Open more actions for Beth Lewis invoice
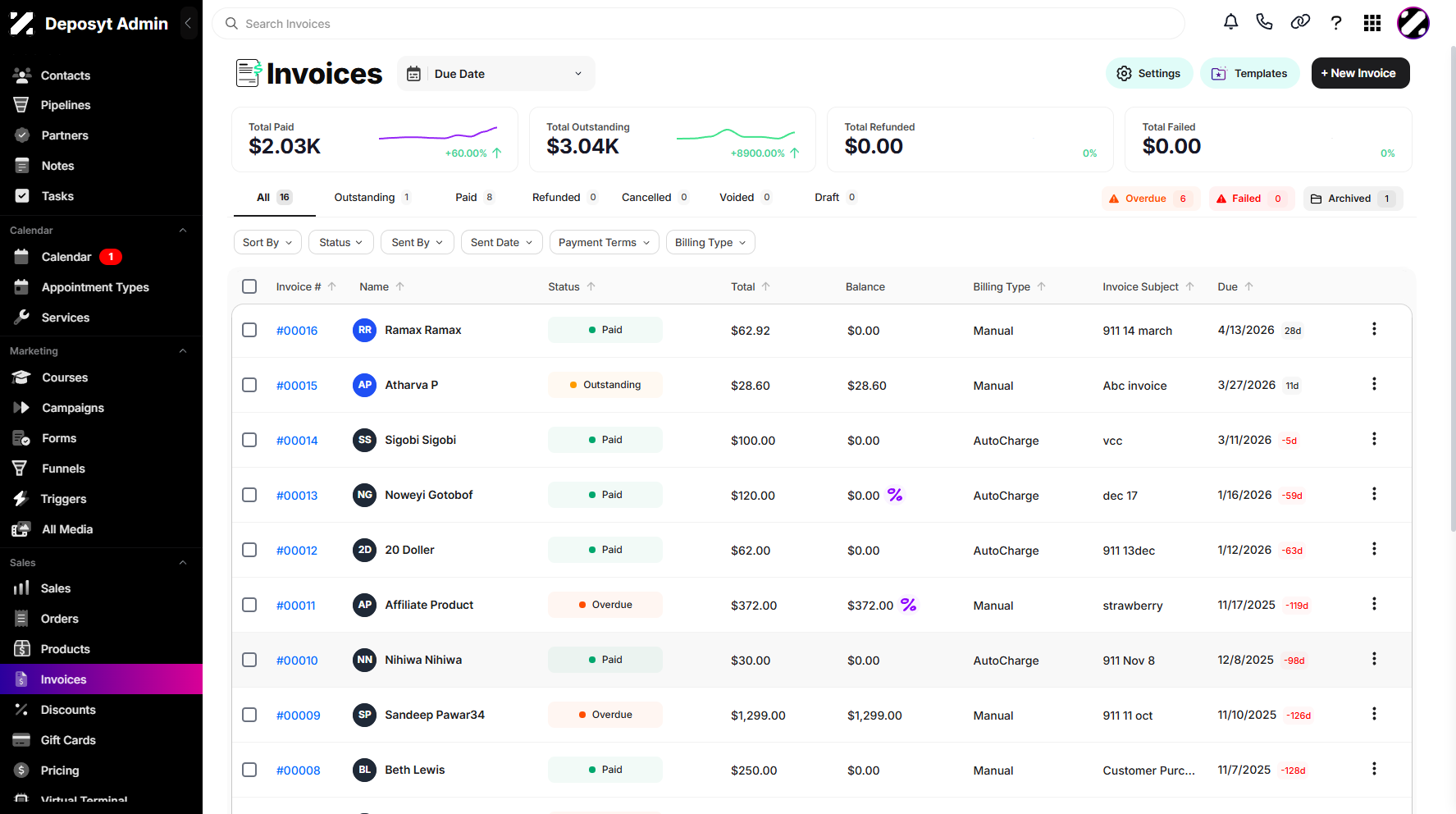 click(x=1374, y=769)
